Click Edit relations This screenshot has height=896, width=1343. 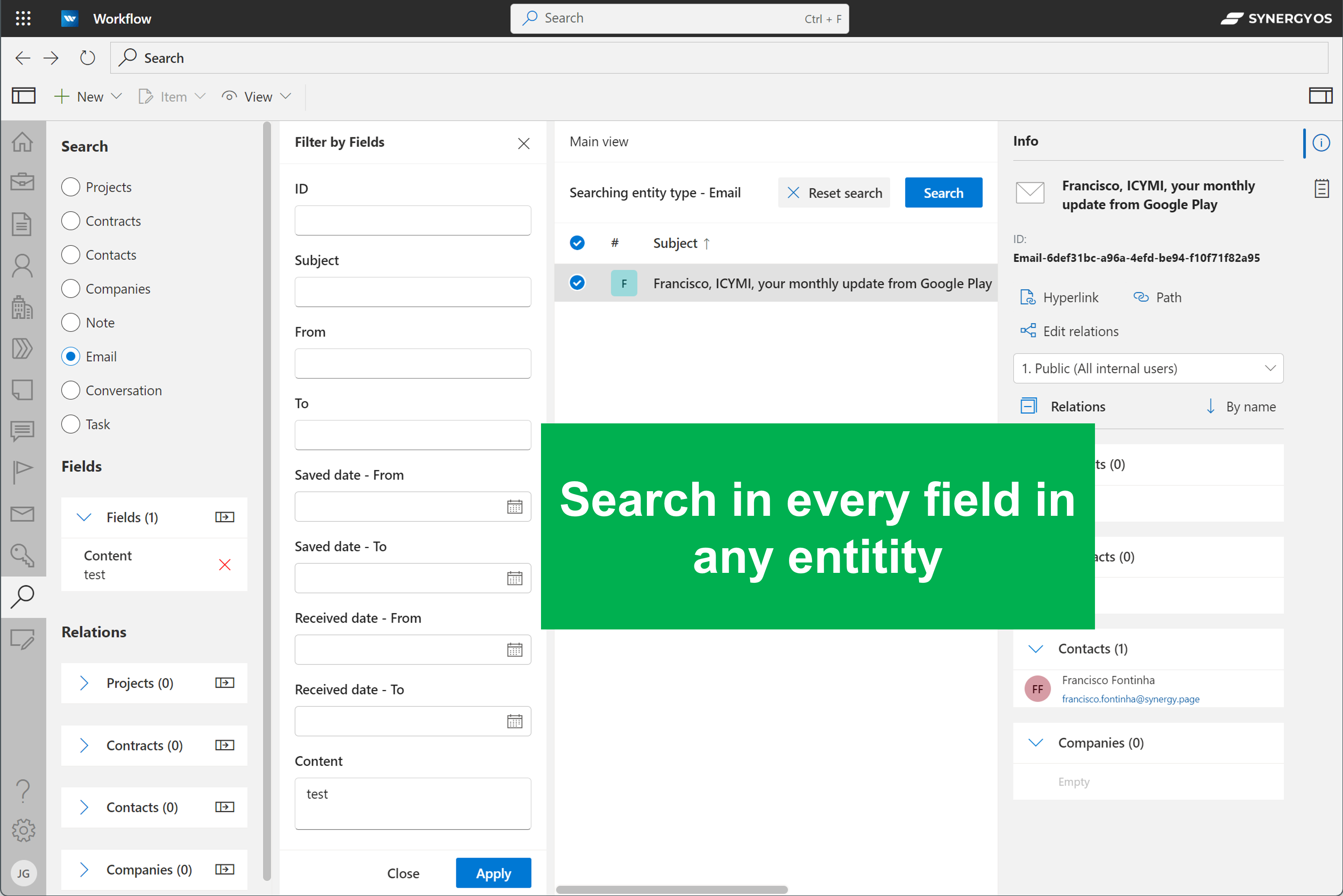point(1069,331)
